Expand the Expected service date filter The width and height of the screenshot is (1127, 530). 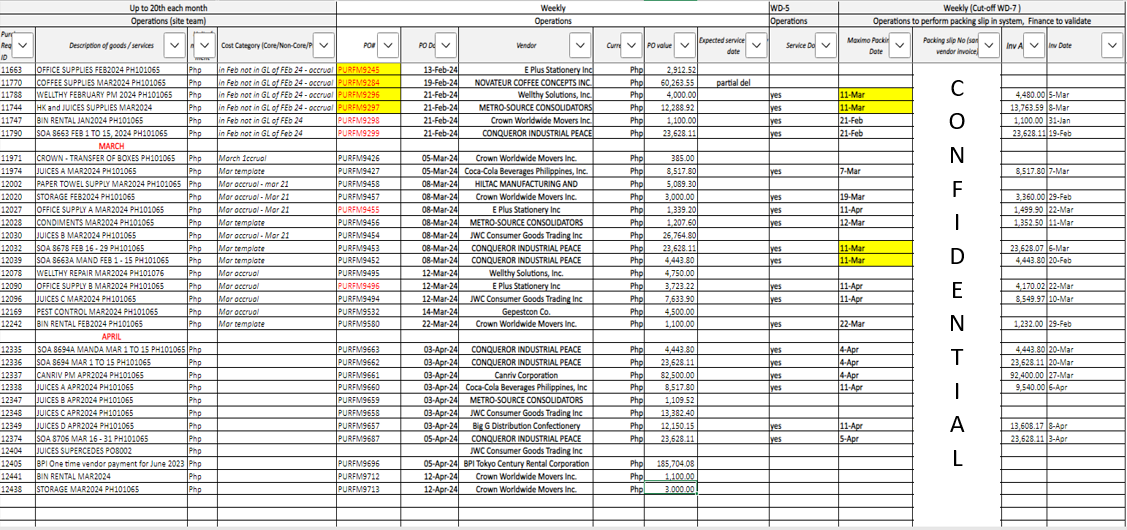coord(756,45)
